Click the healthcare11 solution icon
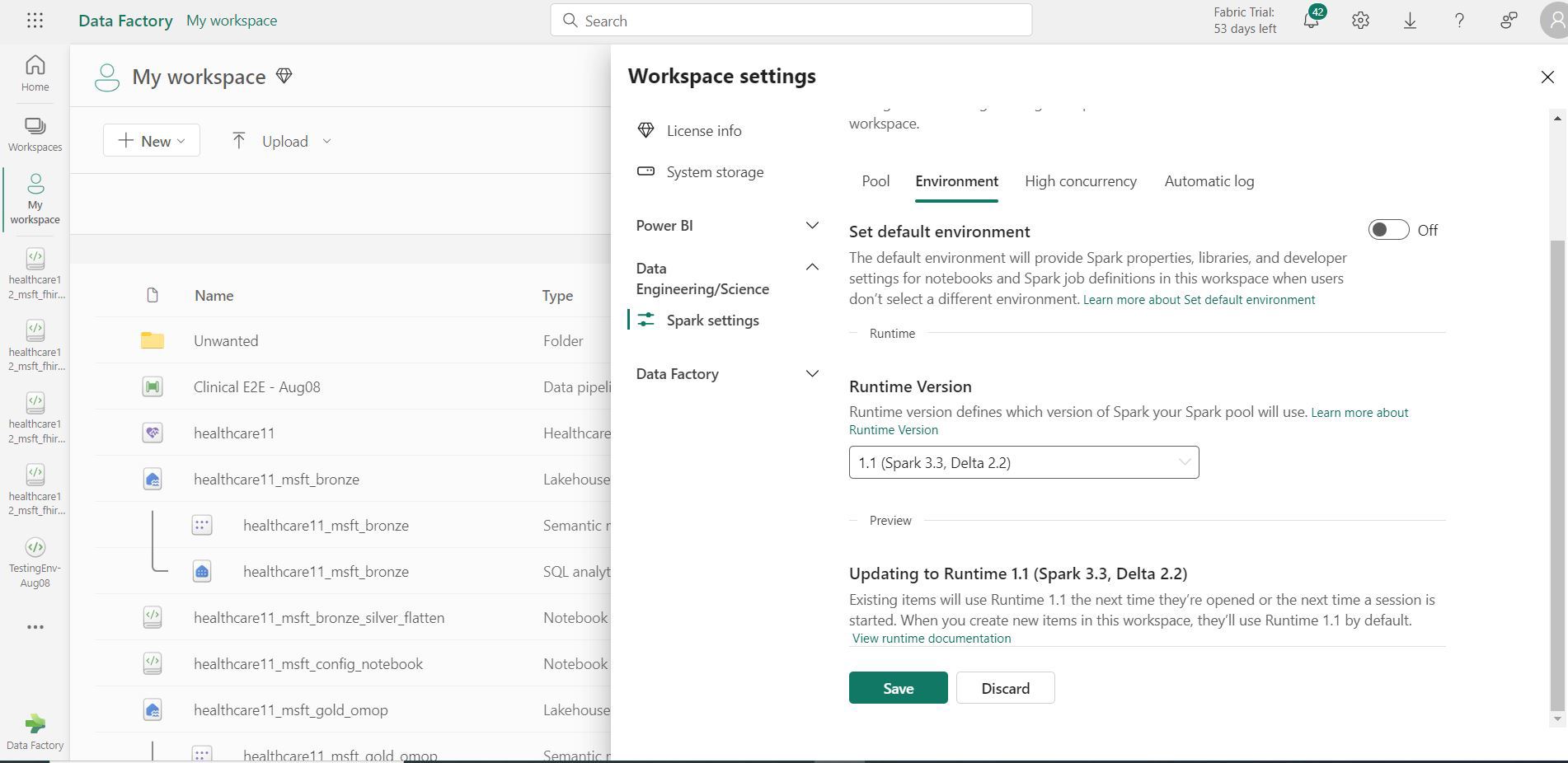Viewport: 1568px width, 763px height. [152, 433]
